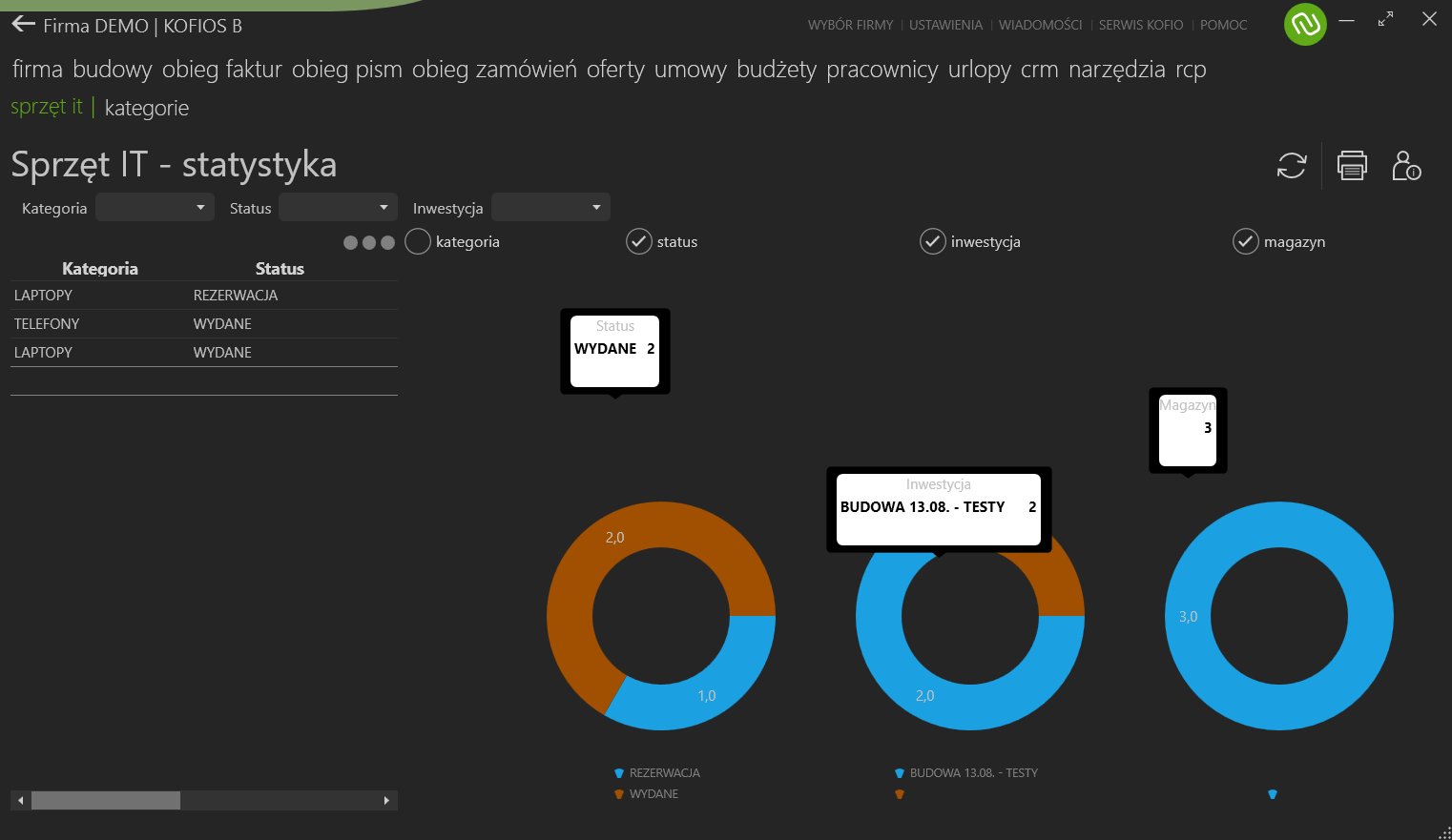Click the horizontal scrollbar thumb under table
This screenshot has height=840, width=1452.
[106, 800]
